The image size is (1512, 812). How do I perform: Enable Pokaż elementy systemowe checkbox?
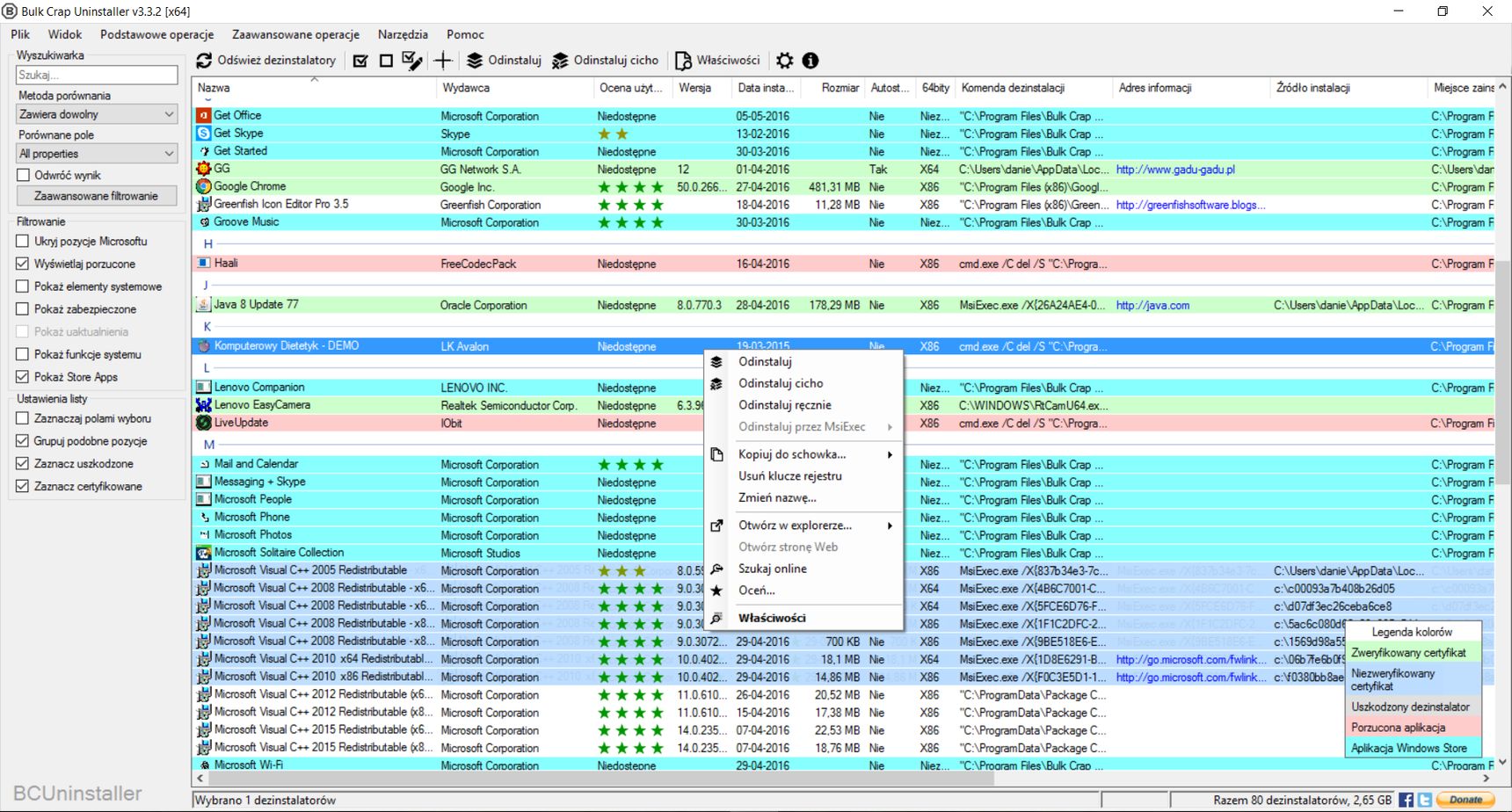pyautogui.click(x=23, y=286)
